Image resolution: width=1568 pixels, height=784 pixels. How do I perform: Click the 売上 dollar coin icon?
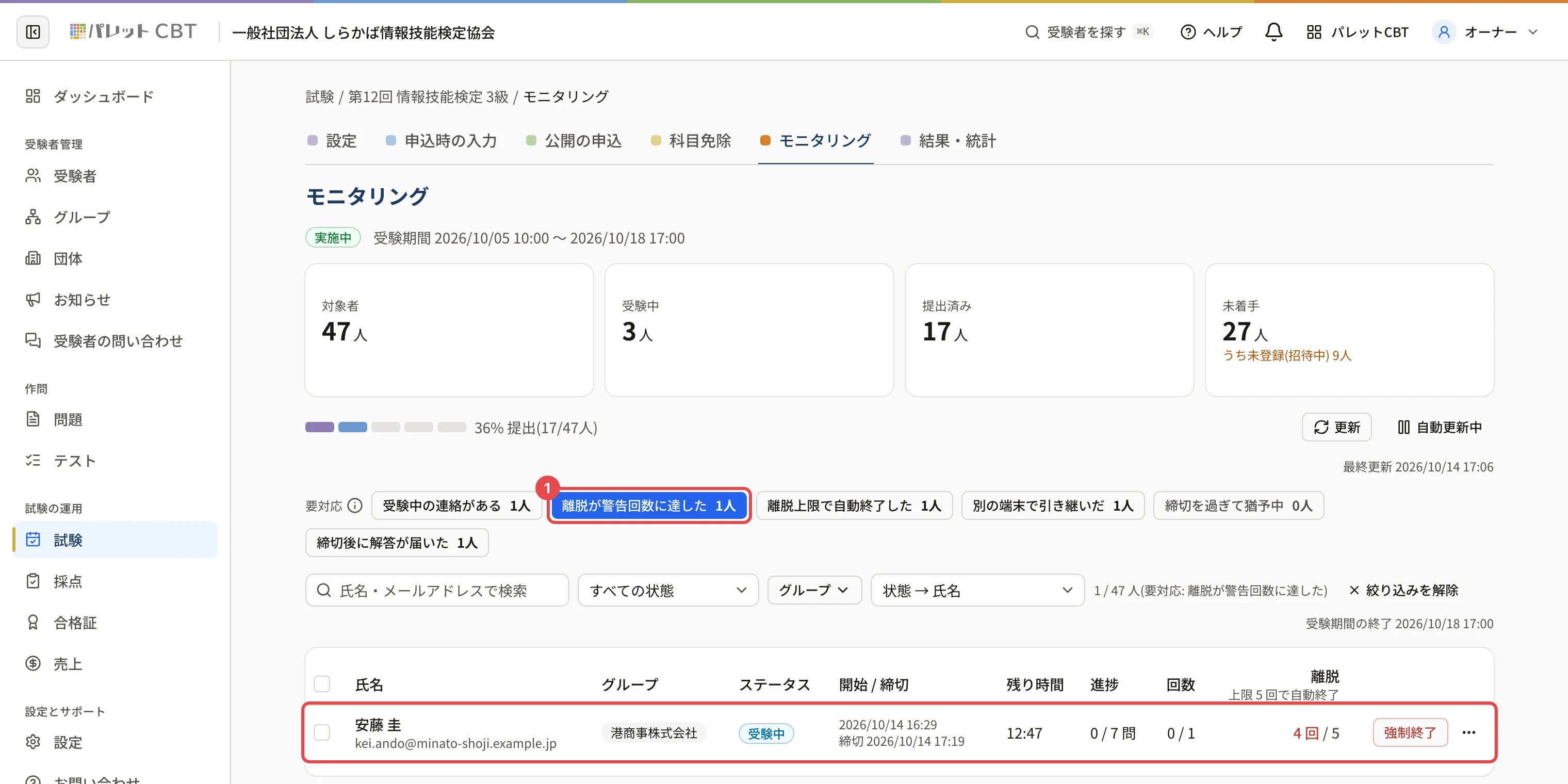[x=33, y=663]
